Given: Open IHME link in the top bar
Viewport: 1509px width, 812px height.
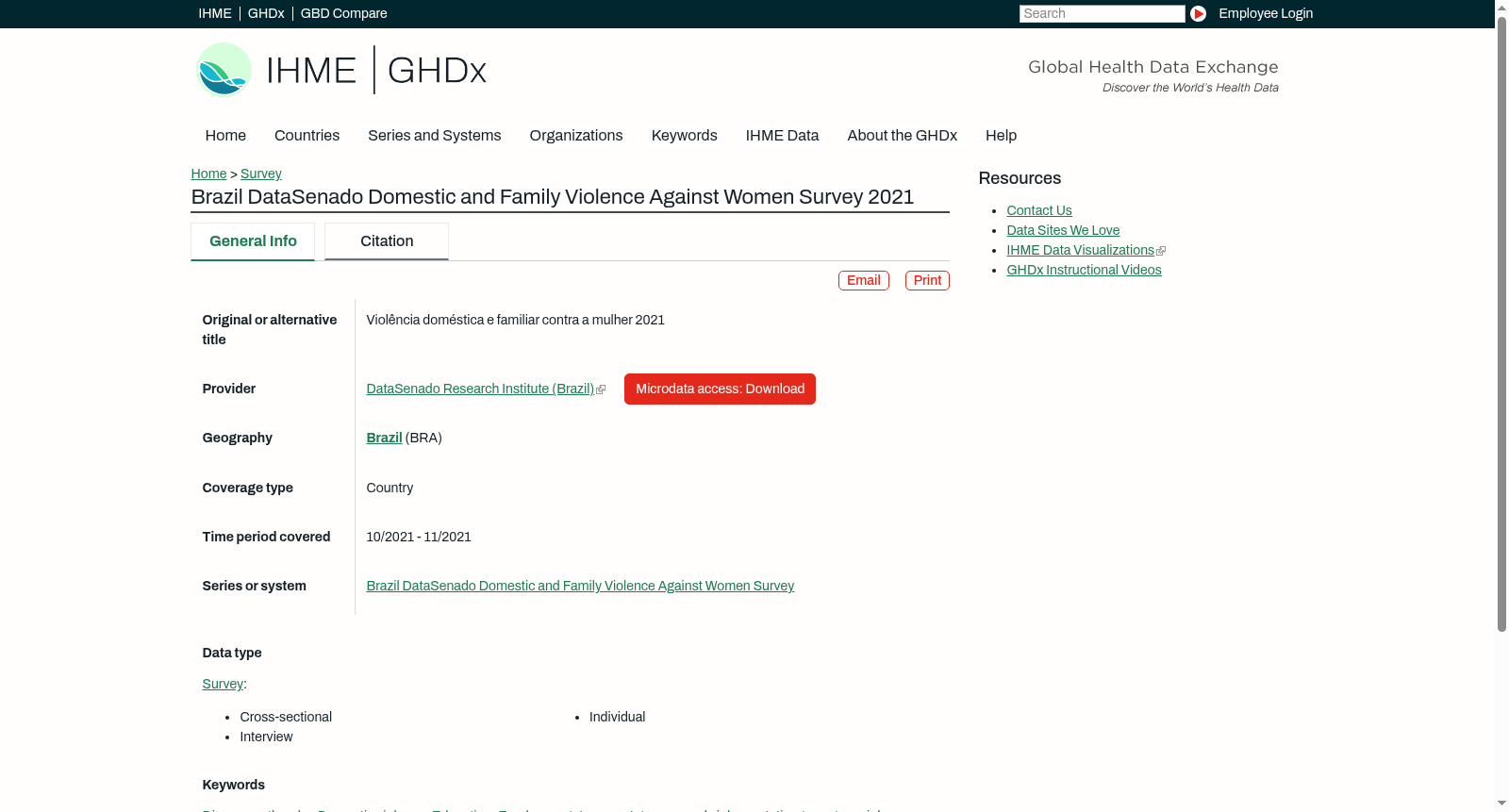Looking at the screenshot, I should [215, 13].
